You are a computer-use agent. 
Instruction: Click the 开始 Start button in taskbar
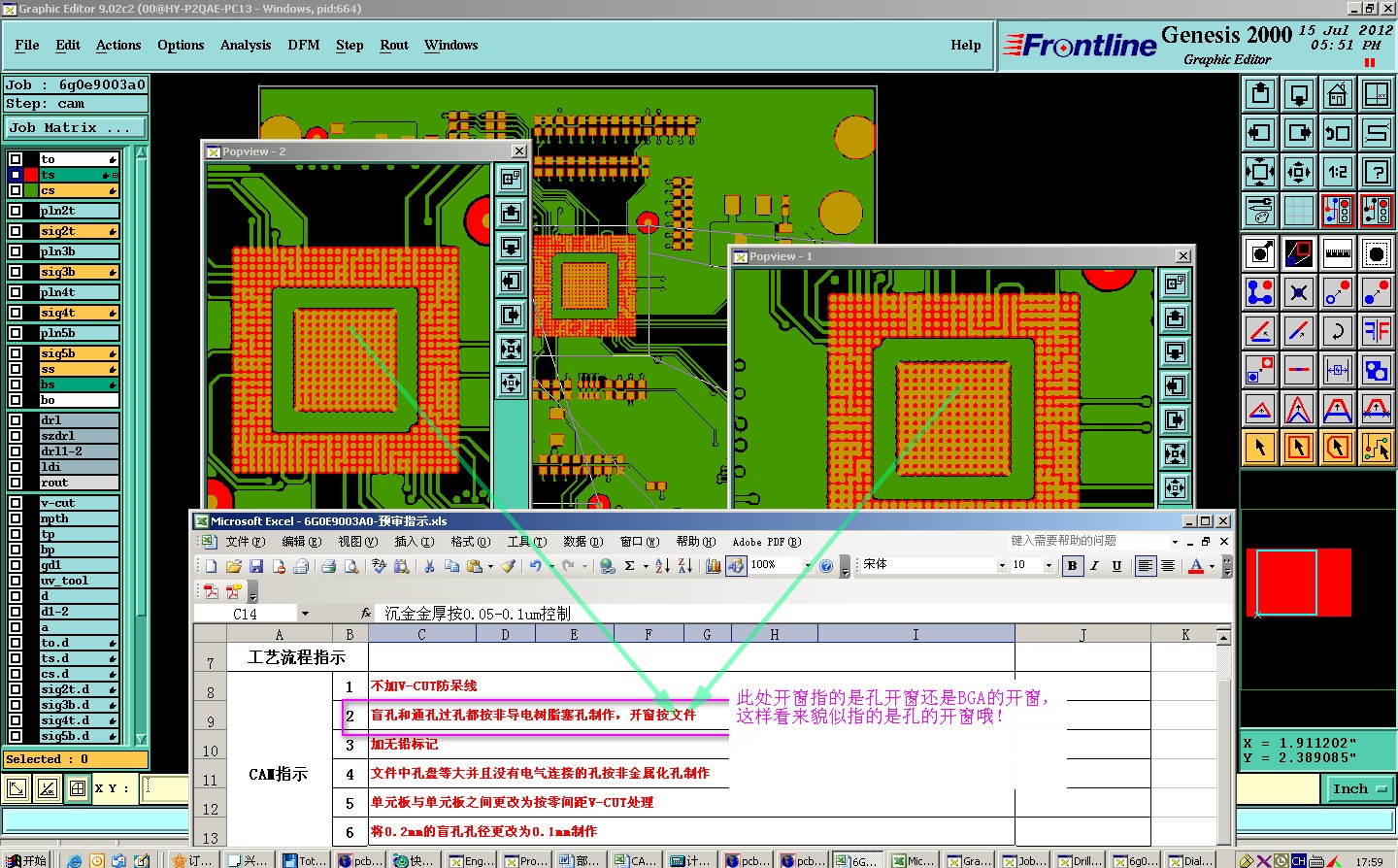(x=26, y=860)
